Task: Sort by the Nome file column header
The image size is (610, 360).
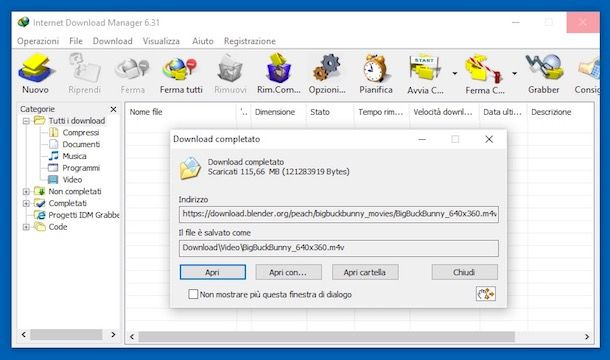Action: tap(181, 112)
